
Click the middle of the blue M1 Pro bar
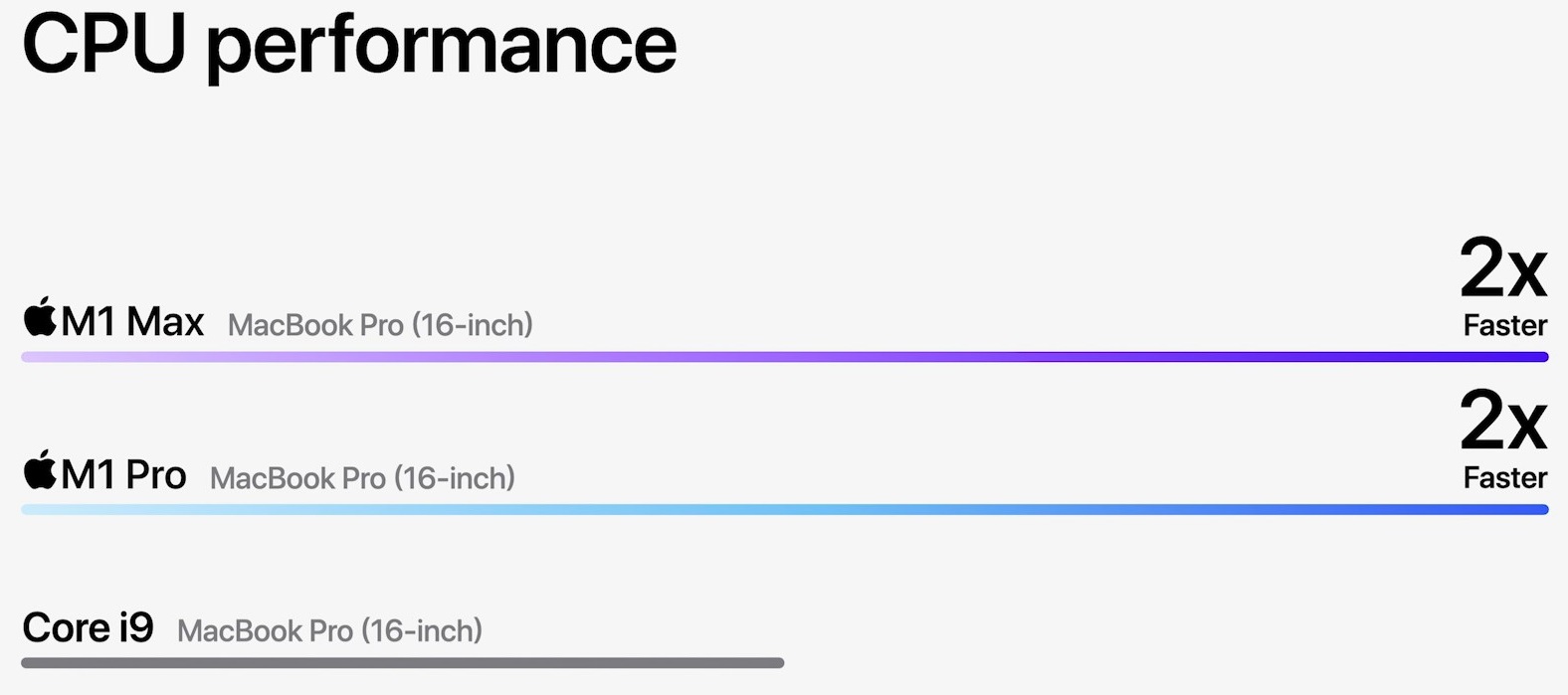(x=784, y=510)
